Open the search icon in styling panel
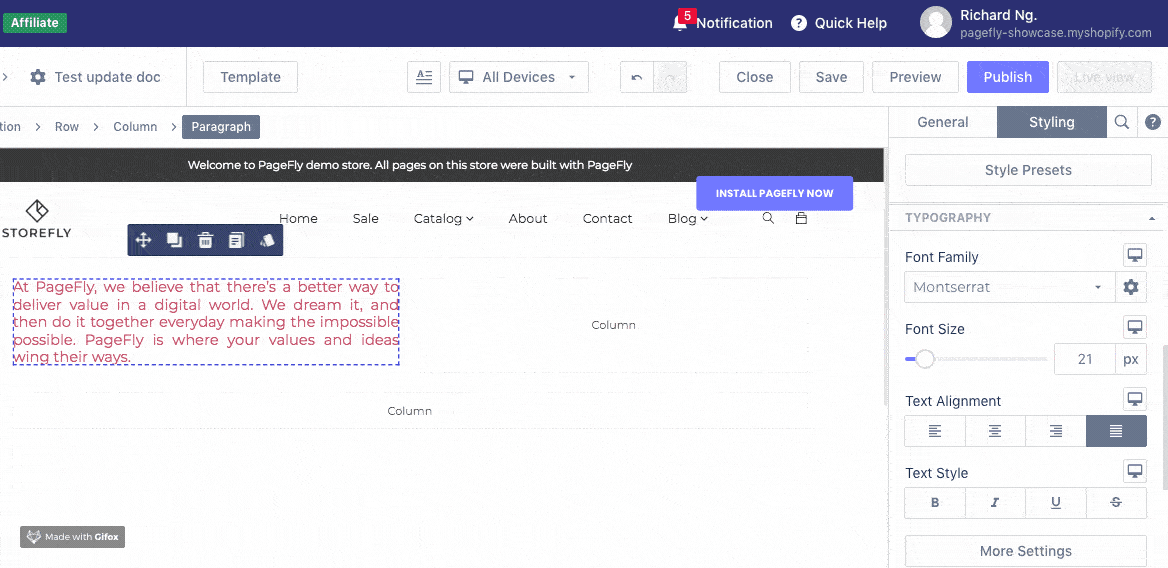The width and height of the screenshot is (1168, 568). point(1122,122)
